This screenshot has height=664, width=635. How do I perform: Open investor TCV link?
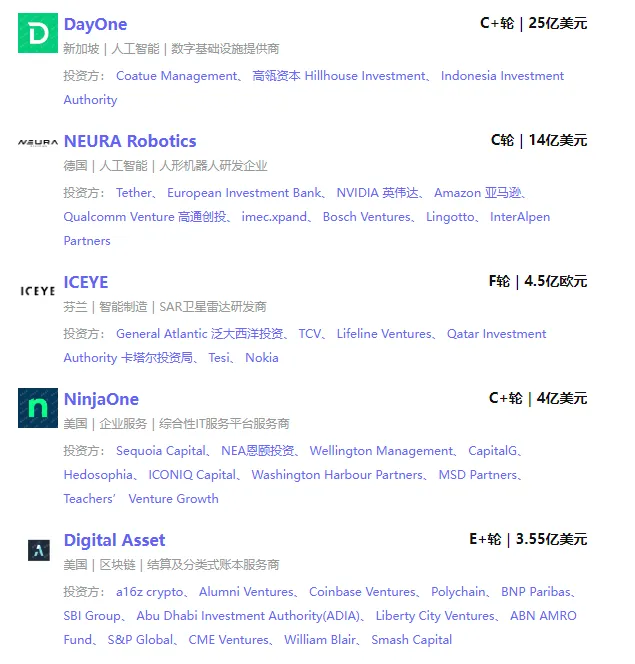(x=310, y=334)
